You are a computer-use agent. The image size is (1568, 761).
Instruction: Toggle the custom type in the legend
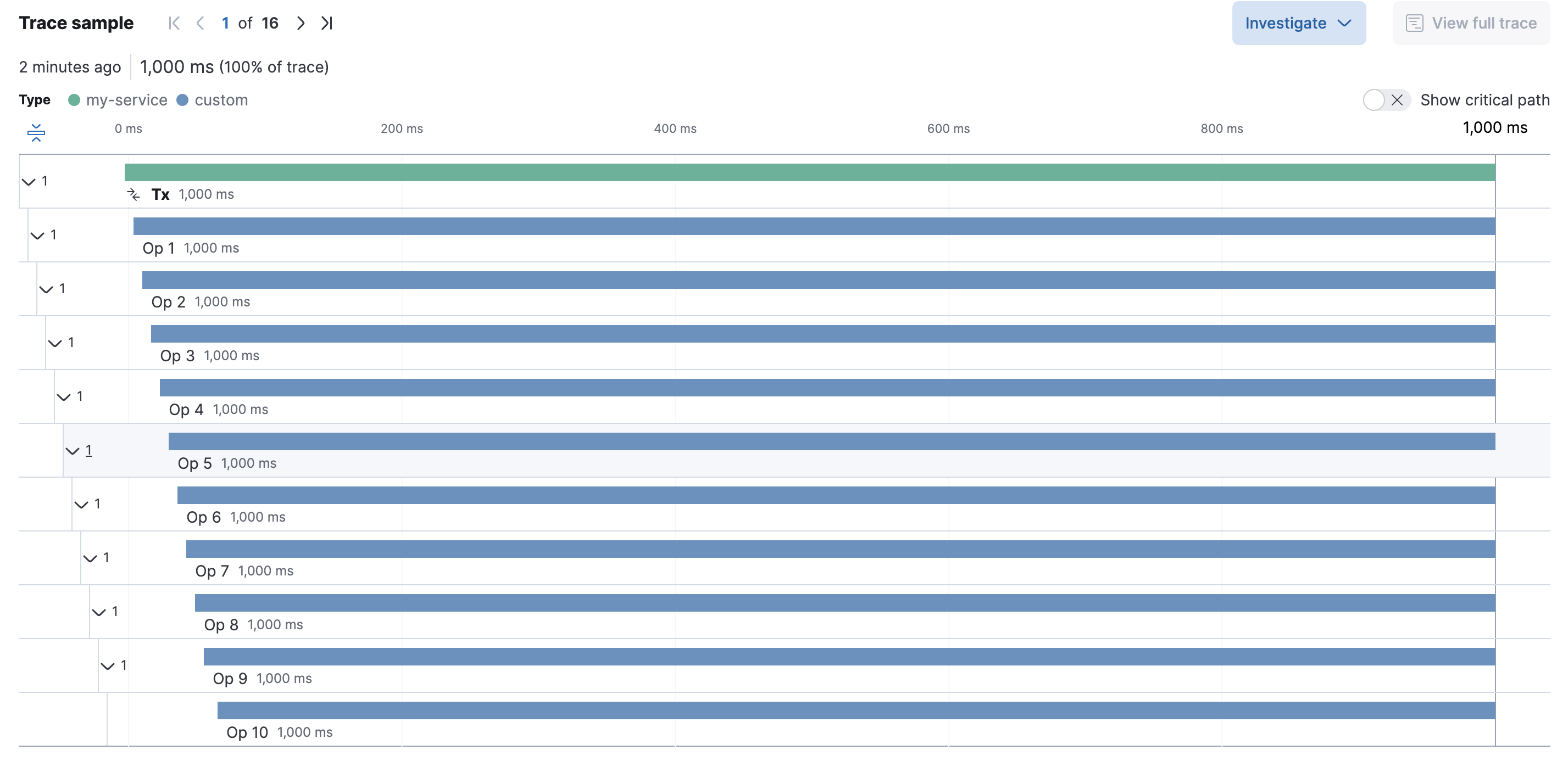coord(213,100)
